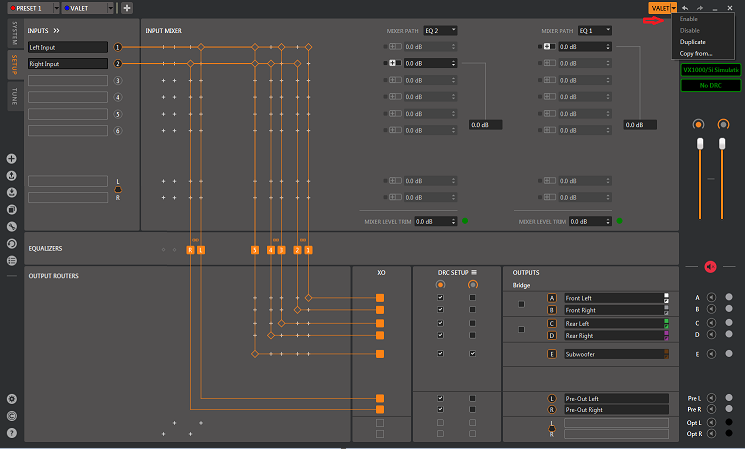Open the VALET preset dropdown at top left
This screenshot has width=745, height=449.
coord(110,8)
